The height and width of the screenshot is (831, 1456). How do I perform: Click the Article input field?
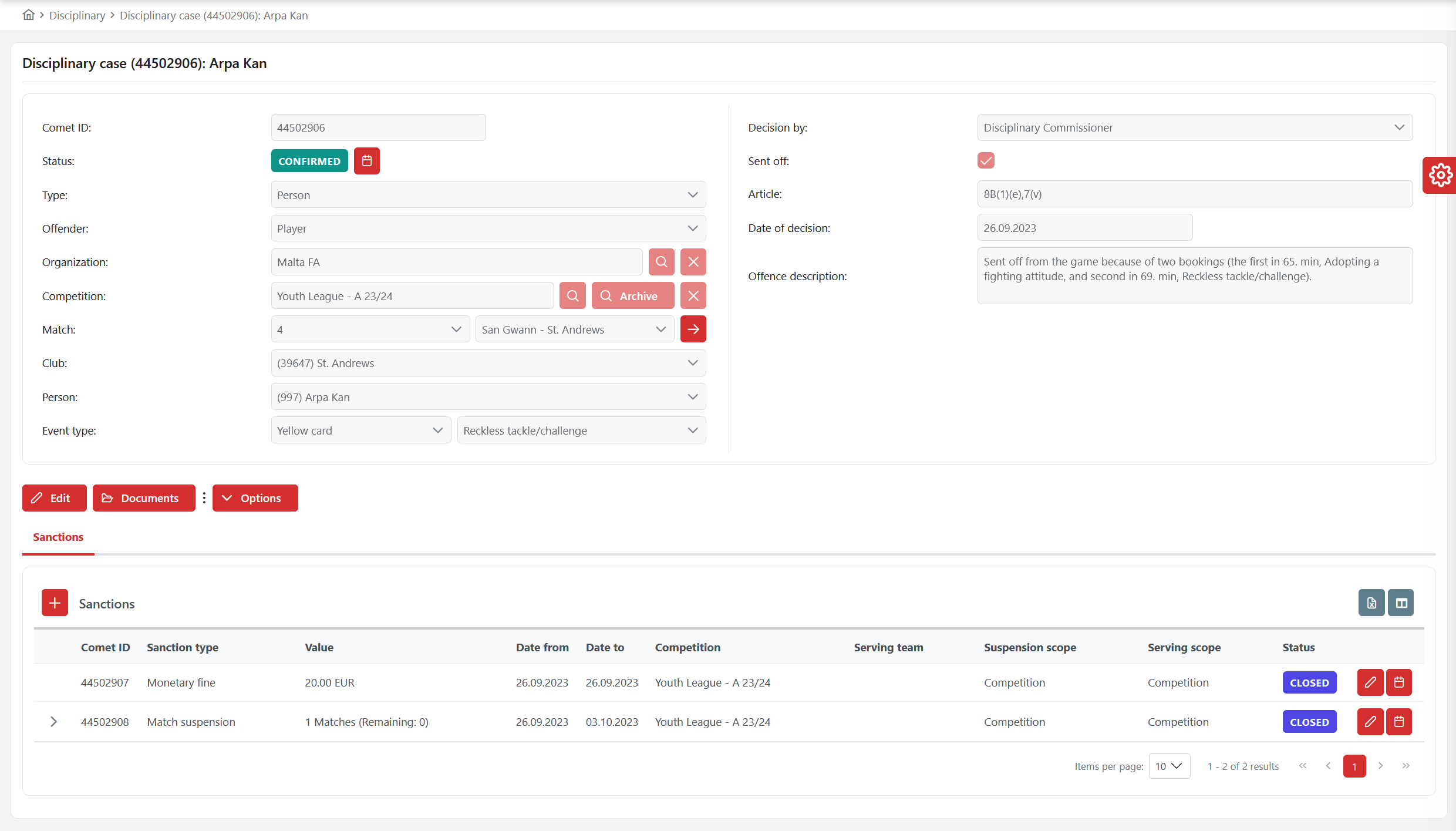tap(1194, 194)
